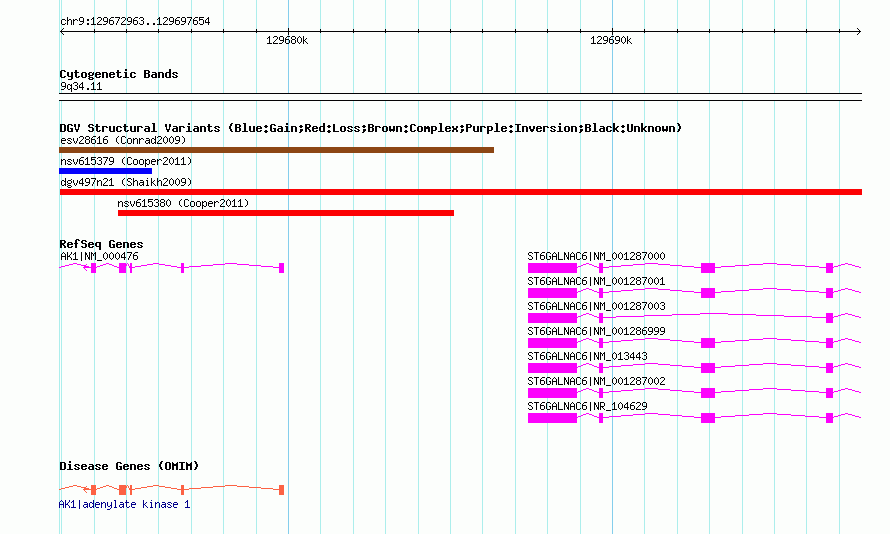Open ST6GALNAC6|NR_104629 transcript label

pos(587,406)
